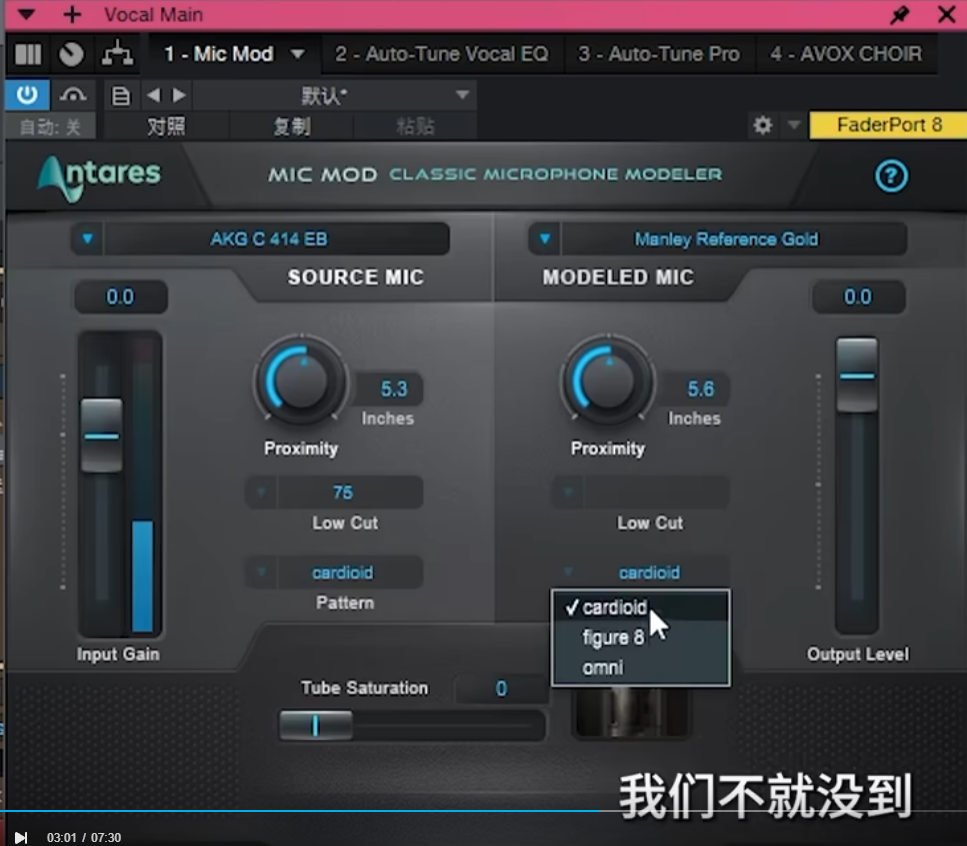Click Manley Reference Gold modeled mic name
The width and height of the screenshot is (967, 846).
pyautogui.click(x=726, y=239)
